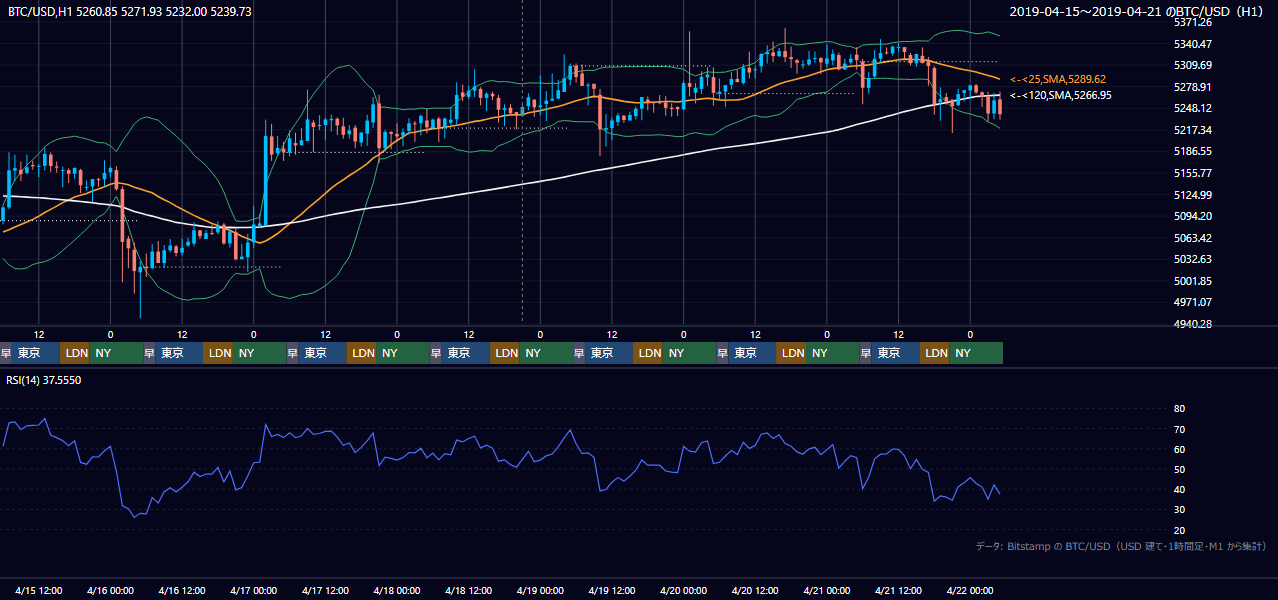This screenshot has height=600, width=1278.
Task: Click the 4/19 12:00 date label
Action: [612, 590]
